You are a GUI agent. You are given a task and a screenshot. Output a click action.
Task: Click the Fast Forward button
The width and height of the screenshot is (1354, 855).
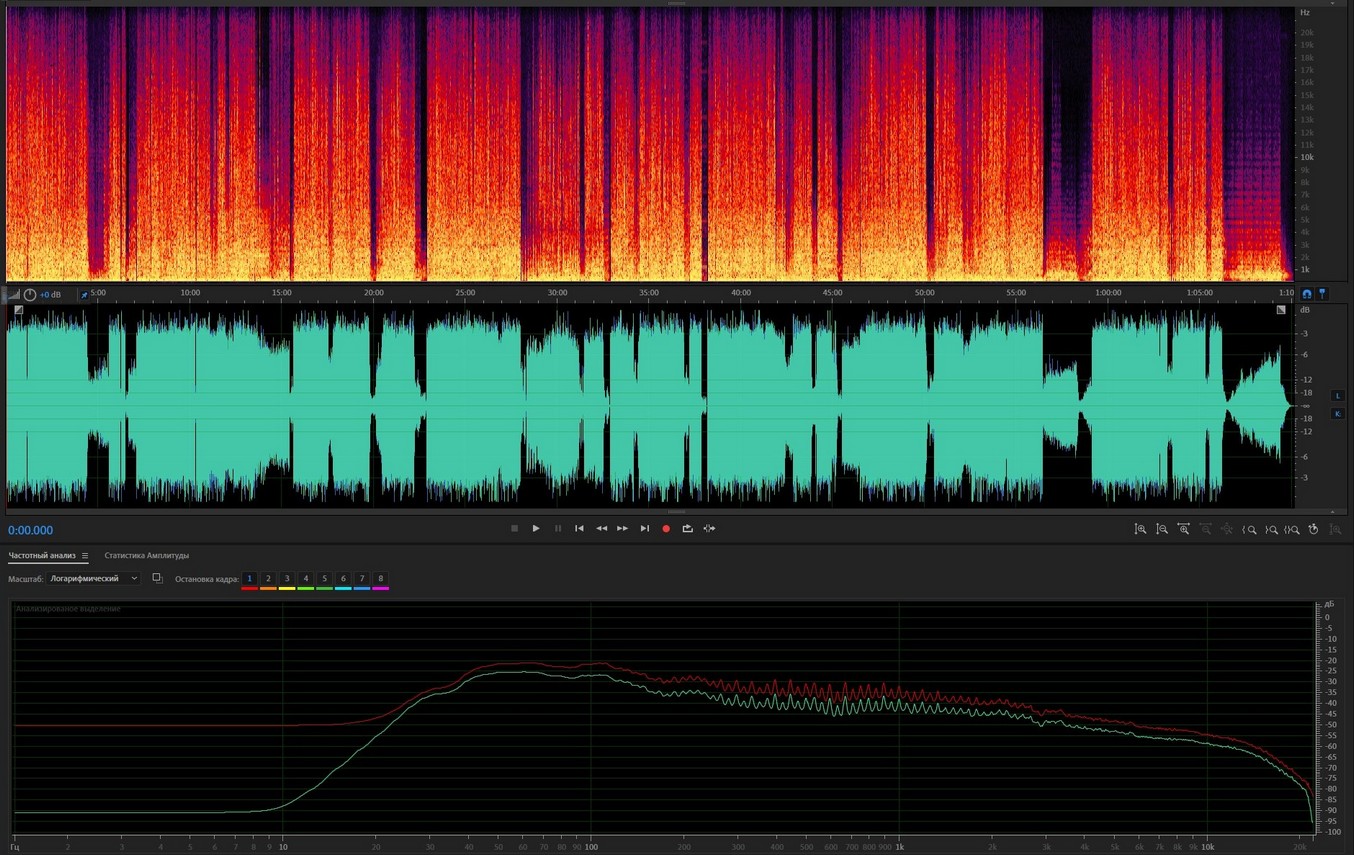tap(622, 529)
